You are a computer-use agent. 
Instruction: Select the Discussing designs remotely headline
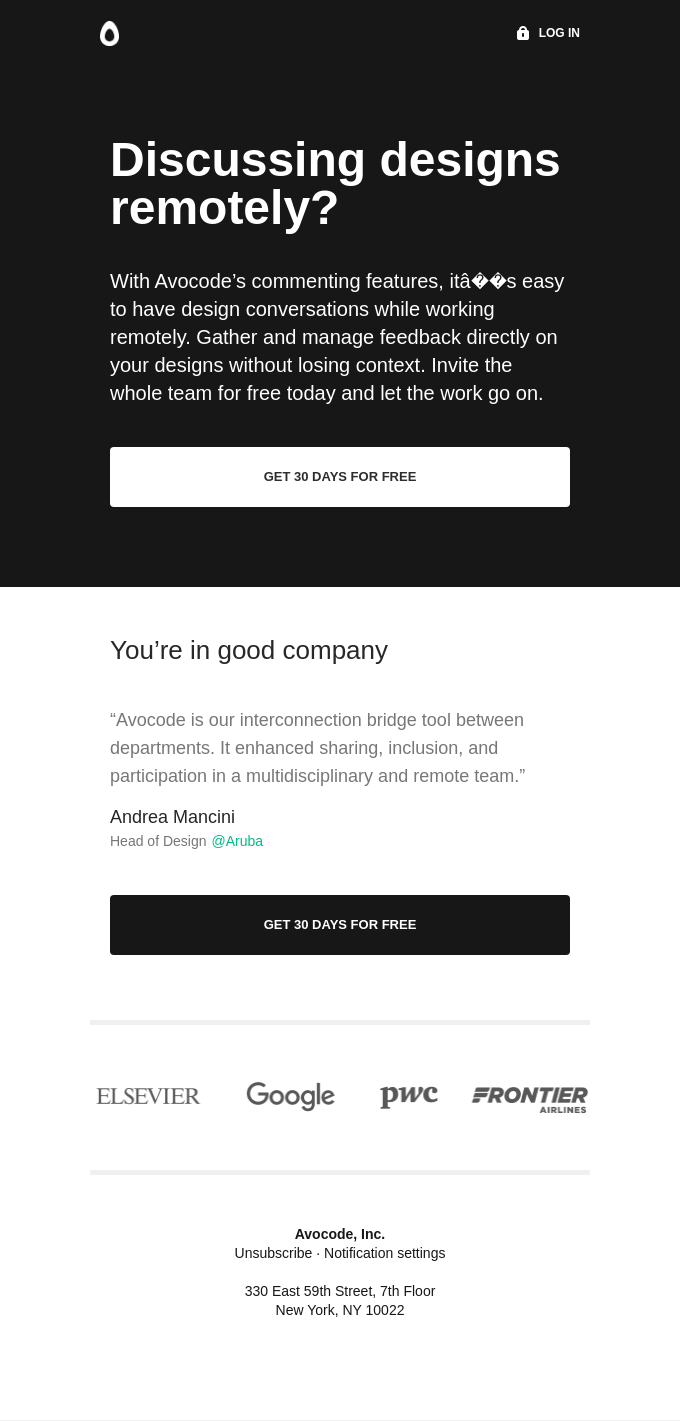pyautogui.click(x=335, y=183)
